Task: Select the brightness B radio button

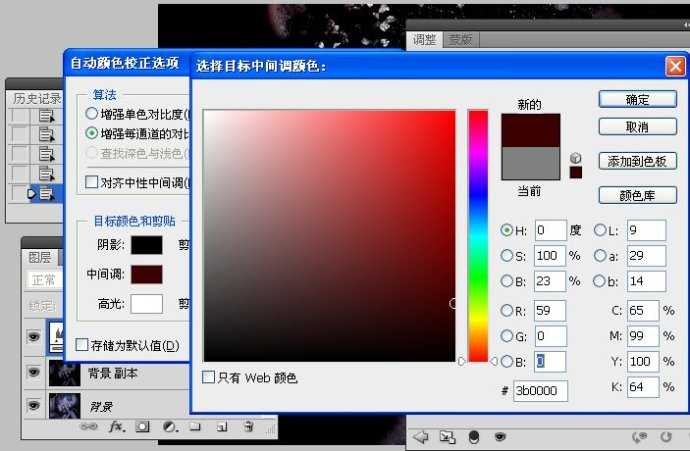Action: pyautogui.click(x=506, y=281)
